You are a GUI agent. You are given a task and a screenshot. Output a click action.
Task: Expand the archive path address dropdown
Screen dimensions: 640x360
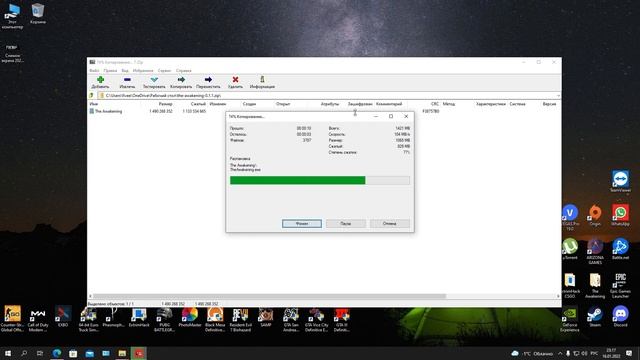click(558, 96)
